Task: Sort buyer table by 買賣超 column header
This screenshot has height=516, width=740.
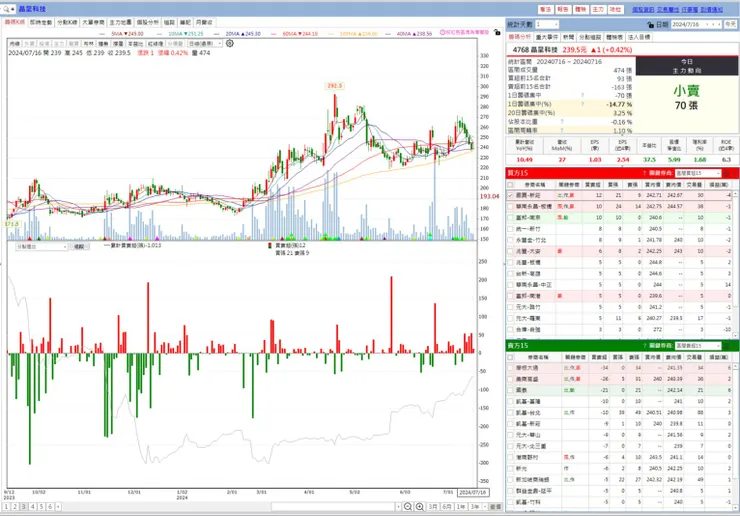Action: (x=593, y=185)
